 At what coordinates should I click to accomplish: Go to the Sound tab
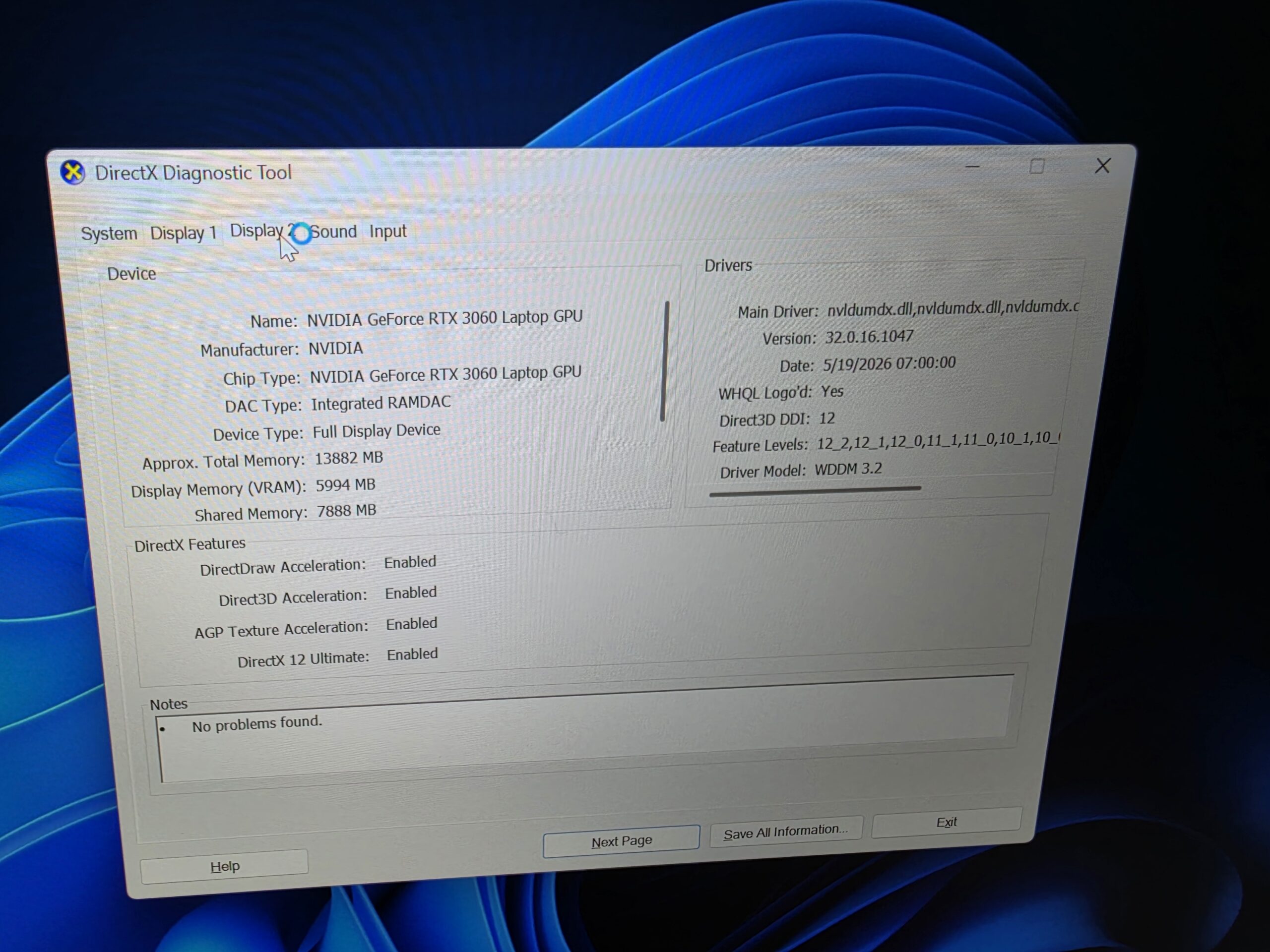pos(333,232)
